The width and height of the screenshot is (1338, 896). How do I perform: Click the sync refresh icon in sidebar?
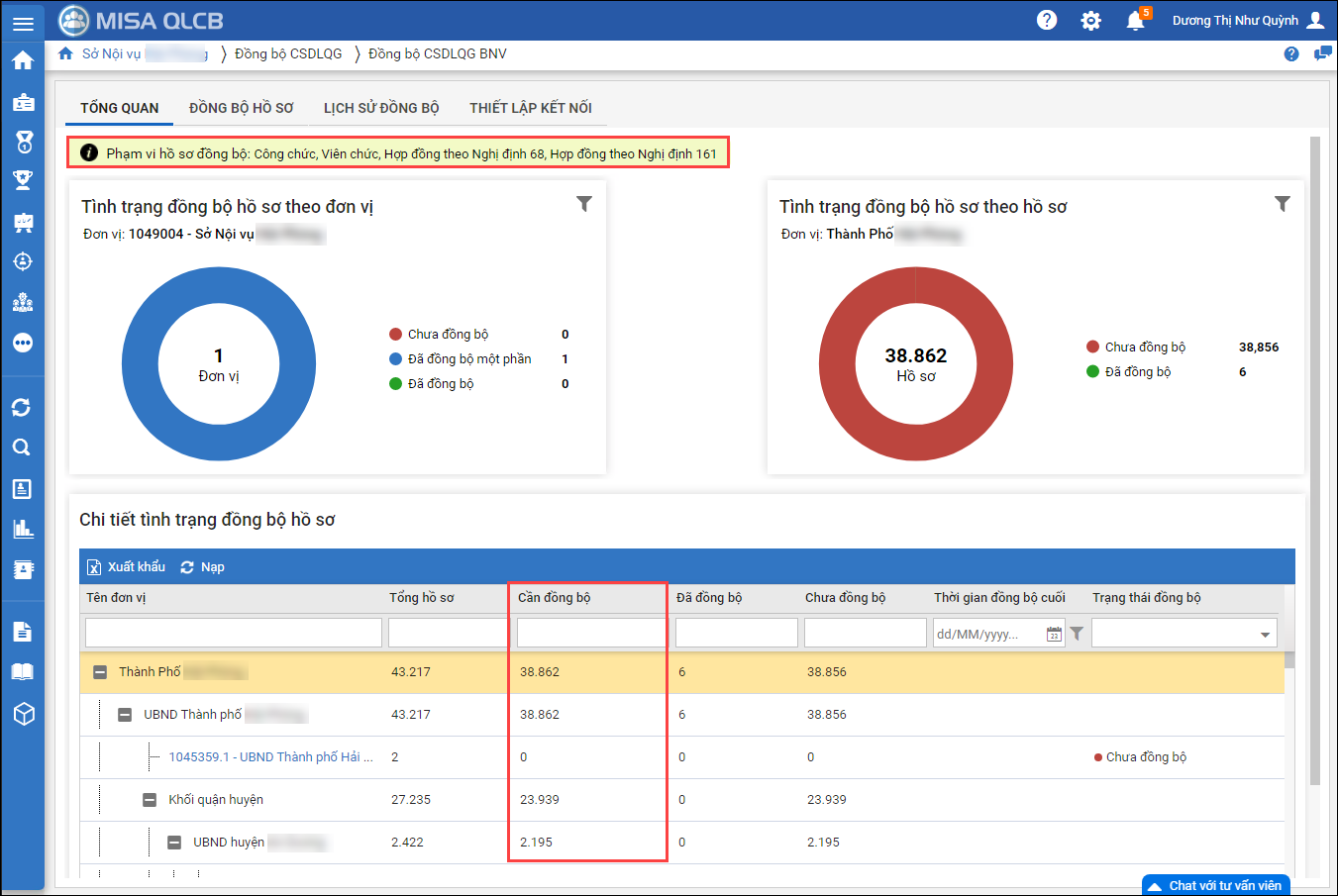pyautogui.click(x=22, y=407)
